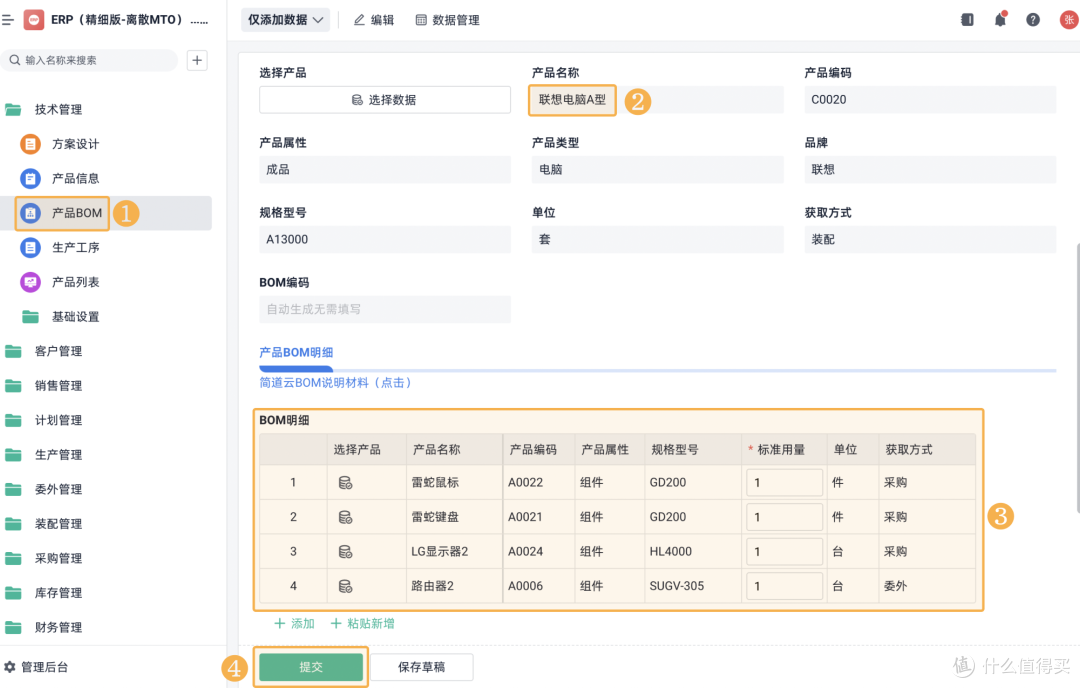1080x688 pixels.
Task: Click the 产品编码 field C0020
Action: pyautogui.click(x=930, y=100)
